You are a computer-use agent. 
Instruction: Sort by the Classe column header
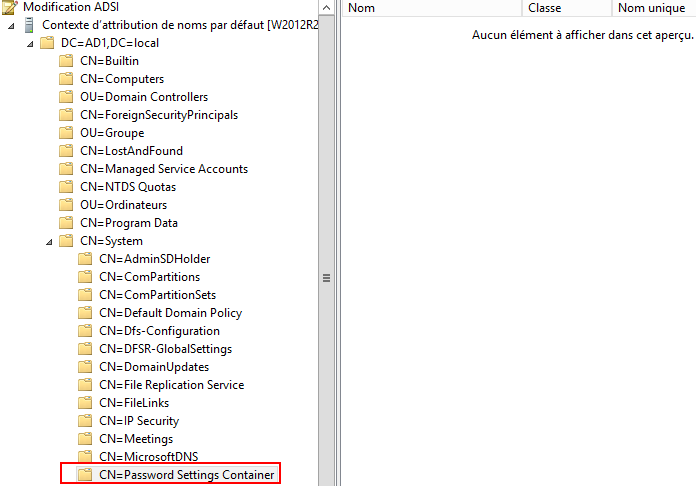565,8
